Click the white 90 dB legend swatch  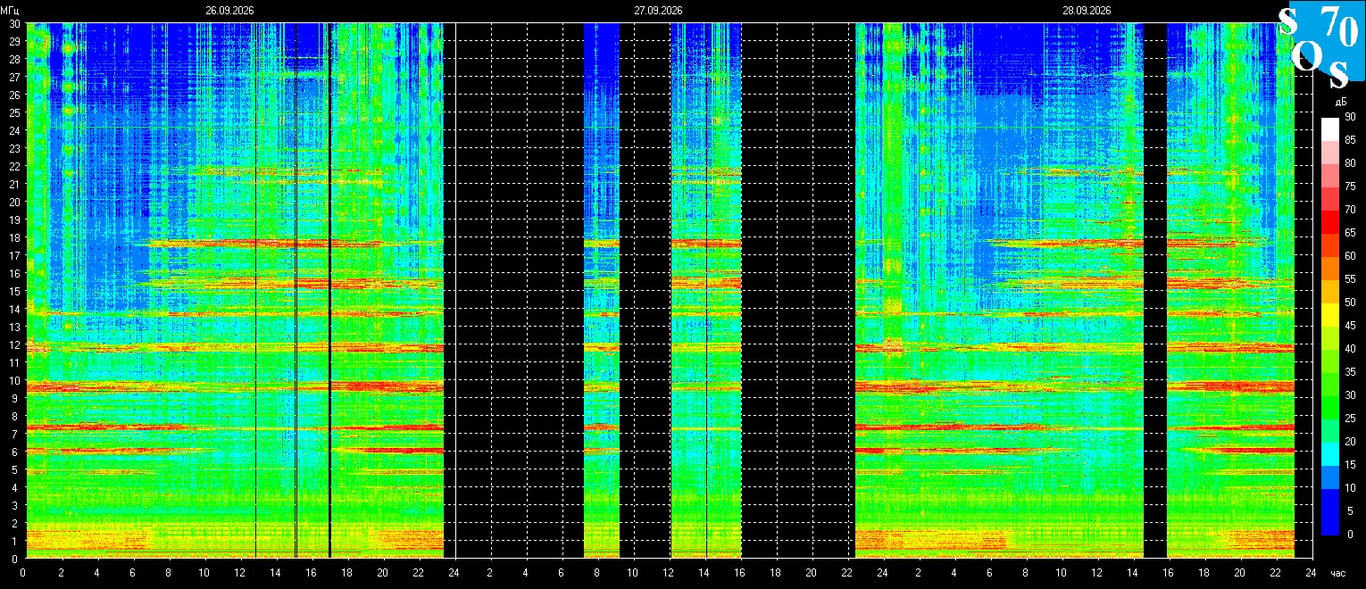1330,129
